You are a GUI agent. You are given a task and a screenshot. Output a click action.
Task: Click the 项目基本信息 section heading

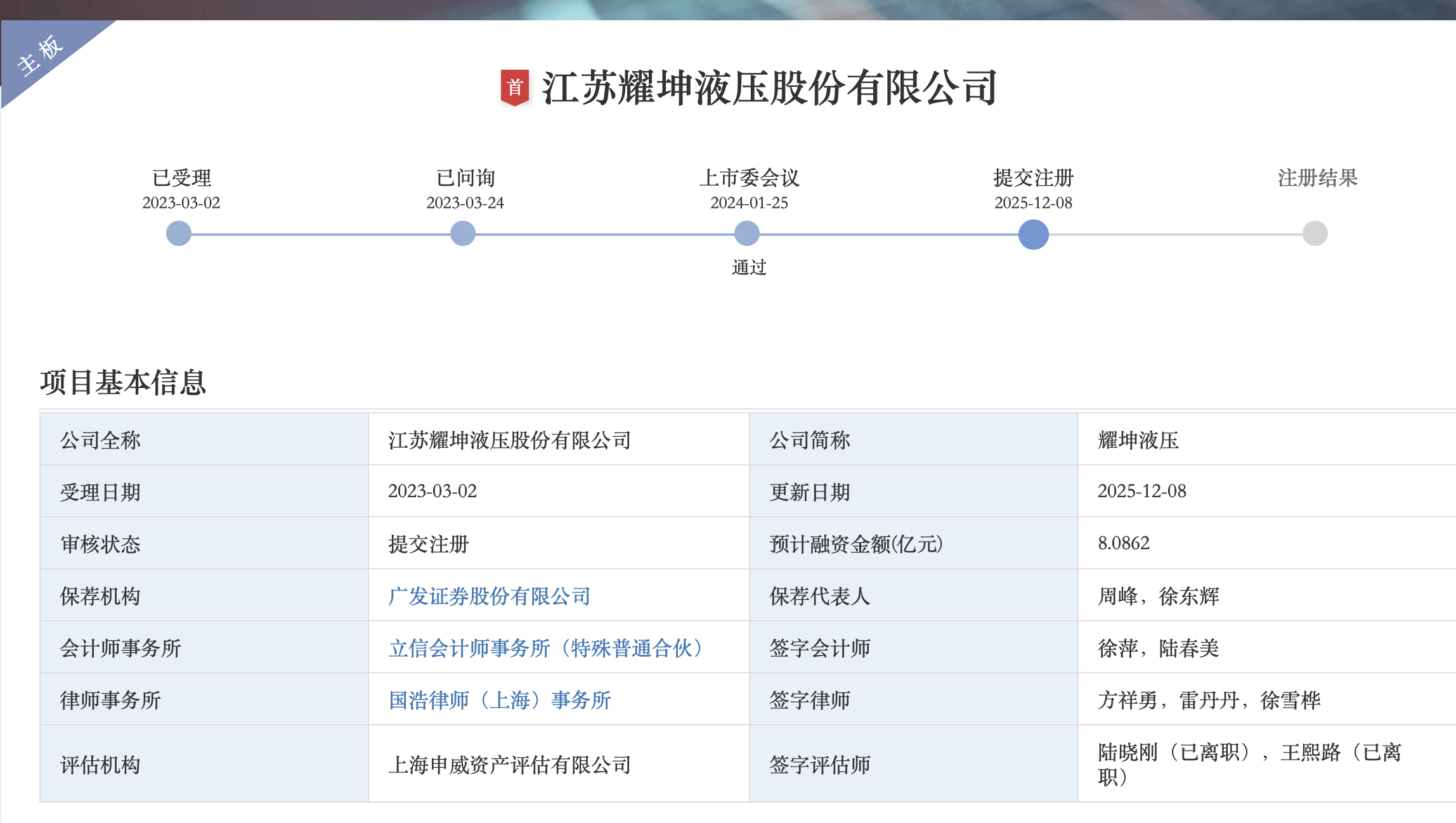click(x=123, y=382)
